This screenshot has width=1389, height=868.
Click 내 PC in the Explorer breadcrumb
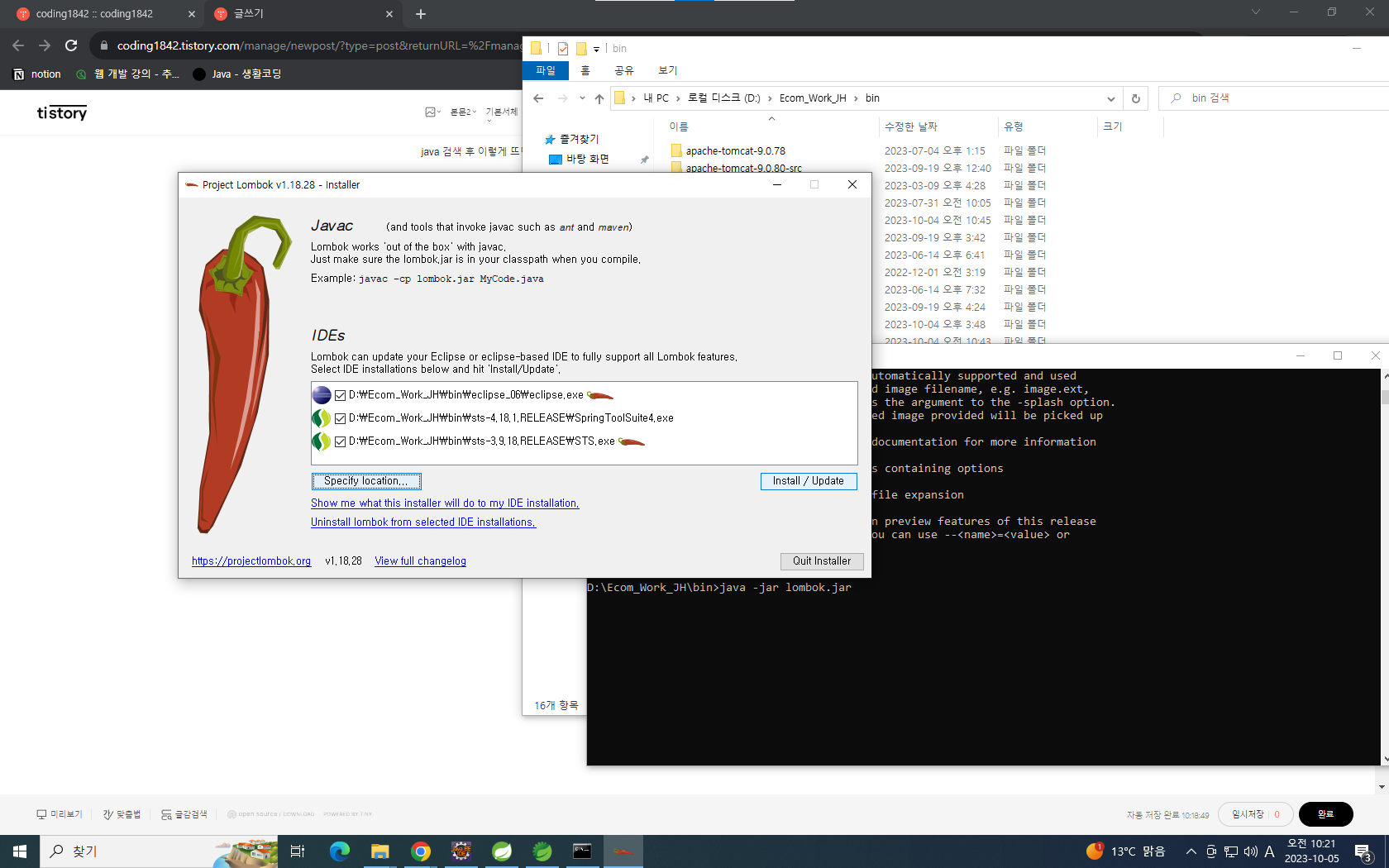656,98
